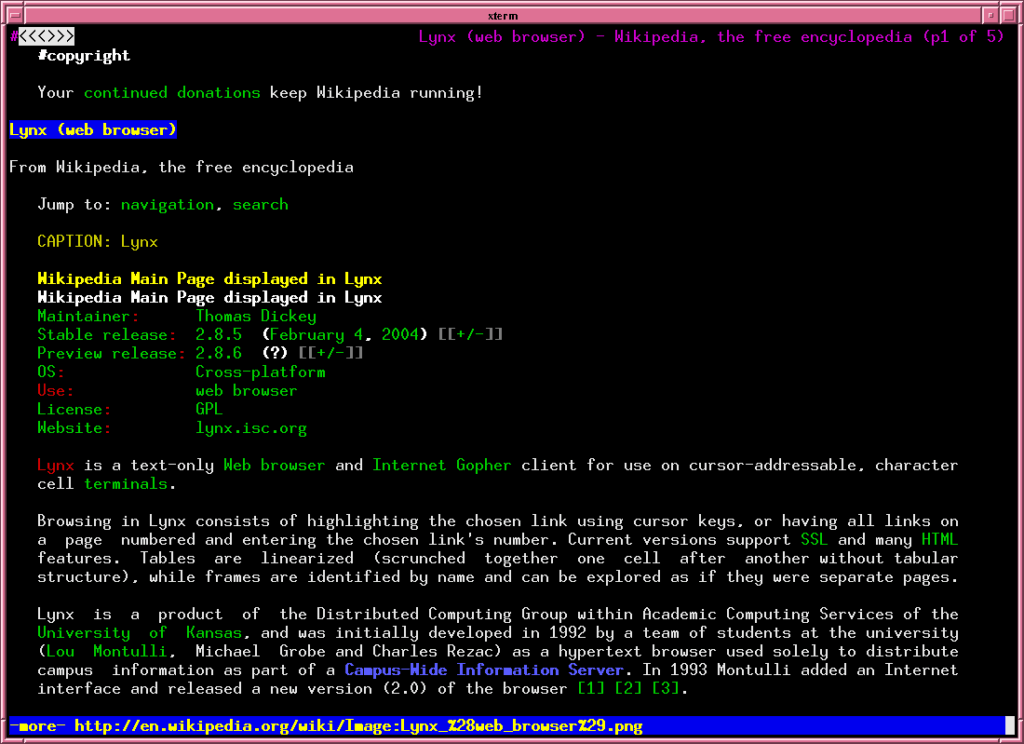
Task: Click the terminals link in first paragraph
Action: point(125,485)
